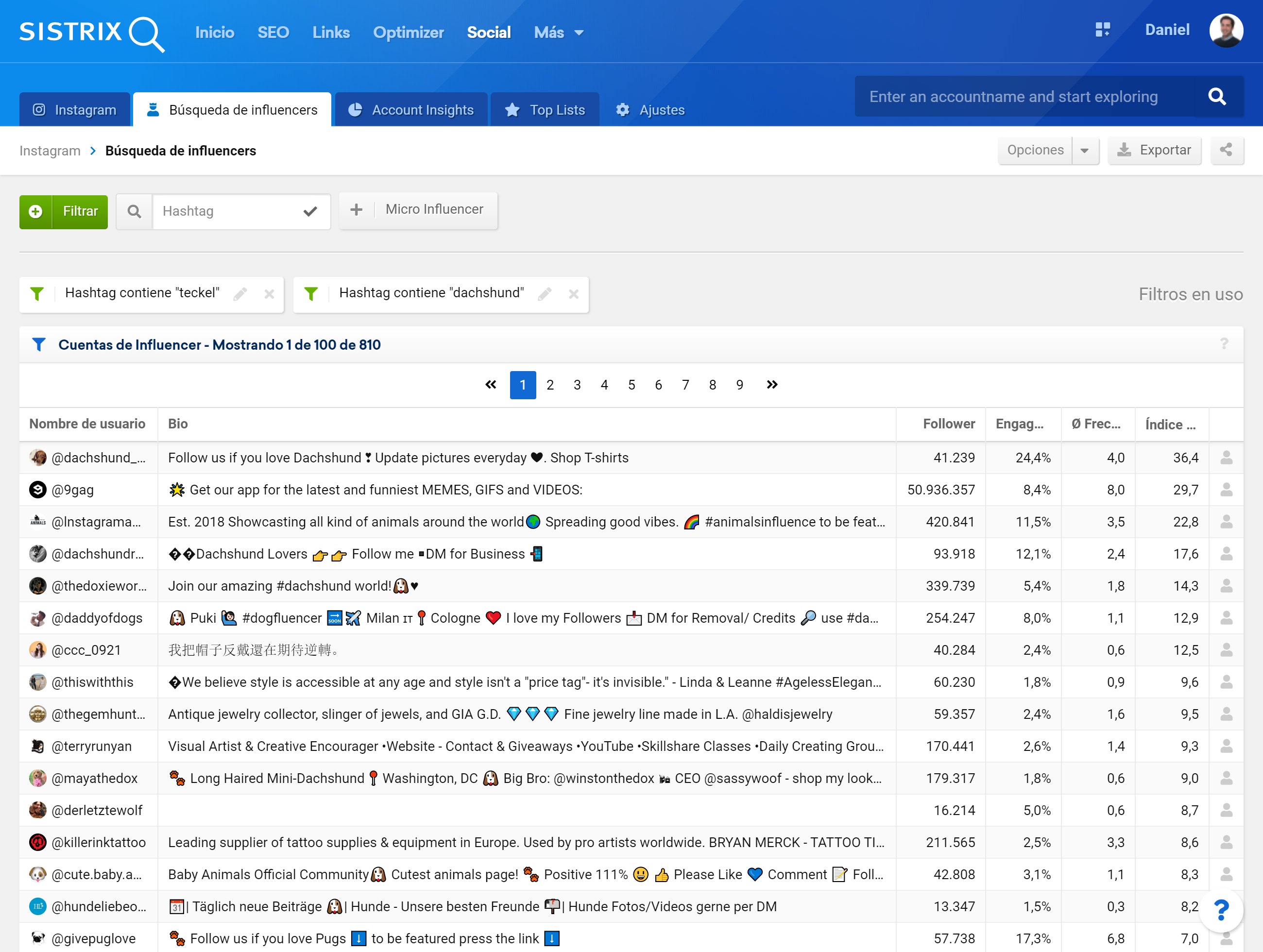1263x952 pixels.
Task: Click profile icon for @9gag row
Action: click(x=1226, y=490)
